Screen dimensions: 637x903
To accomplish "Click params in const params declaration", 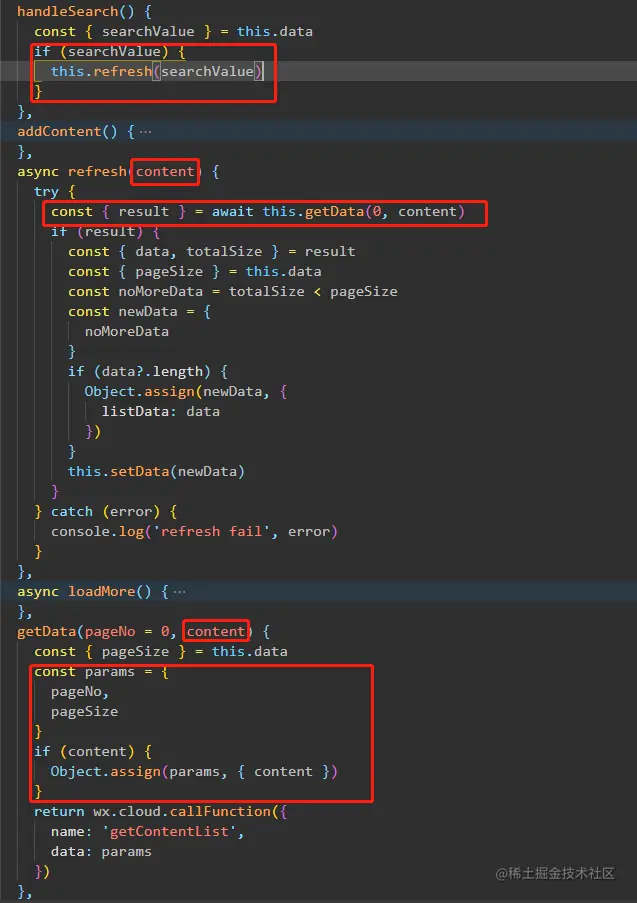I will [110, 672].
